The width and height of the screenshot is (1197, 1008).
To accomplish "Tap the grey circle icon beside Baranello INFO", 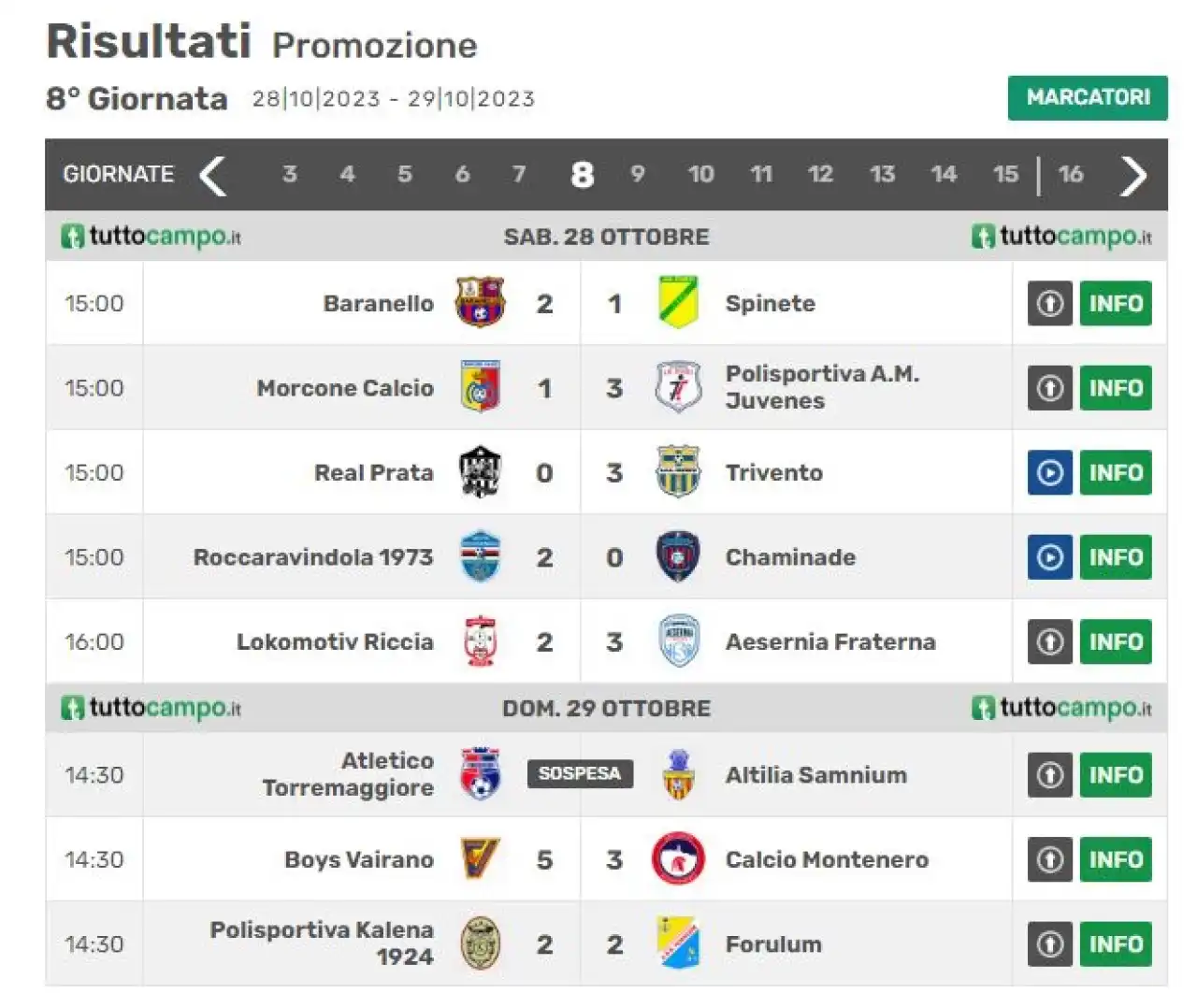I will [1049, 304].
